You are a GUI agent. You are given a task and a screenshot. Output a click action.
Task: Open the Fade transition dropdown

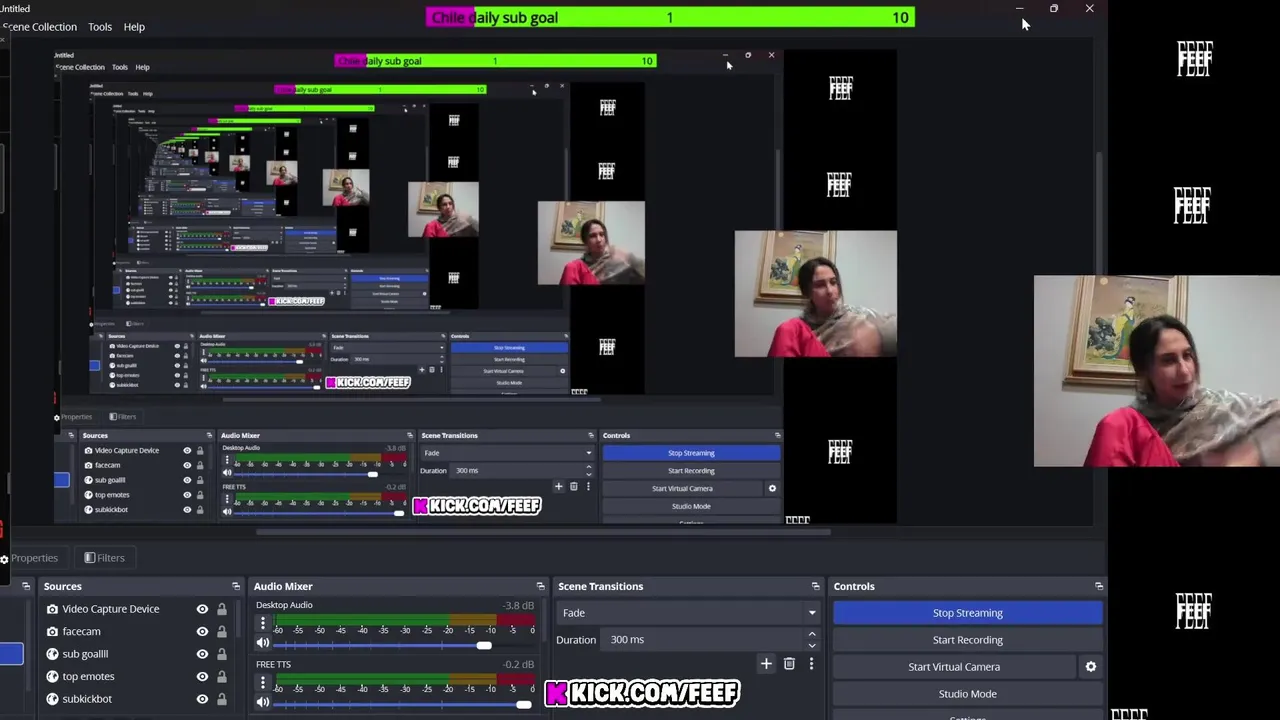(x=688, y=613)
